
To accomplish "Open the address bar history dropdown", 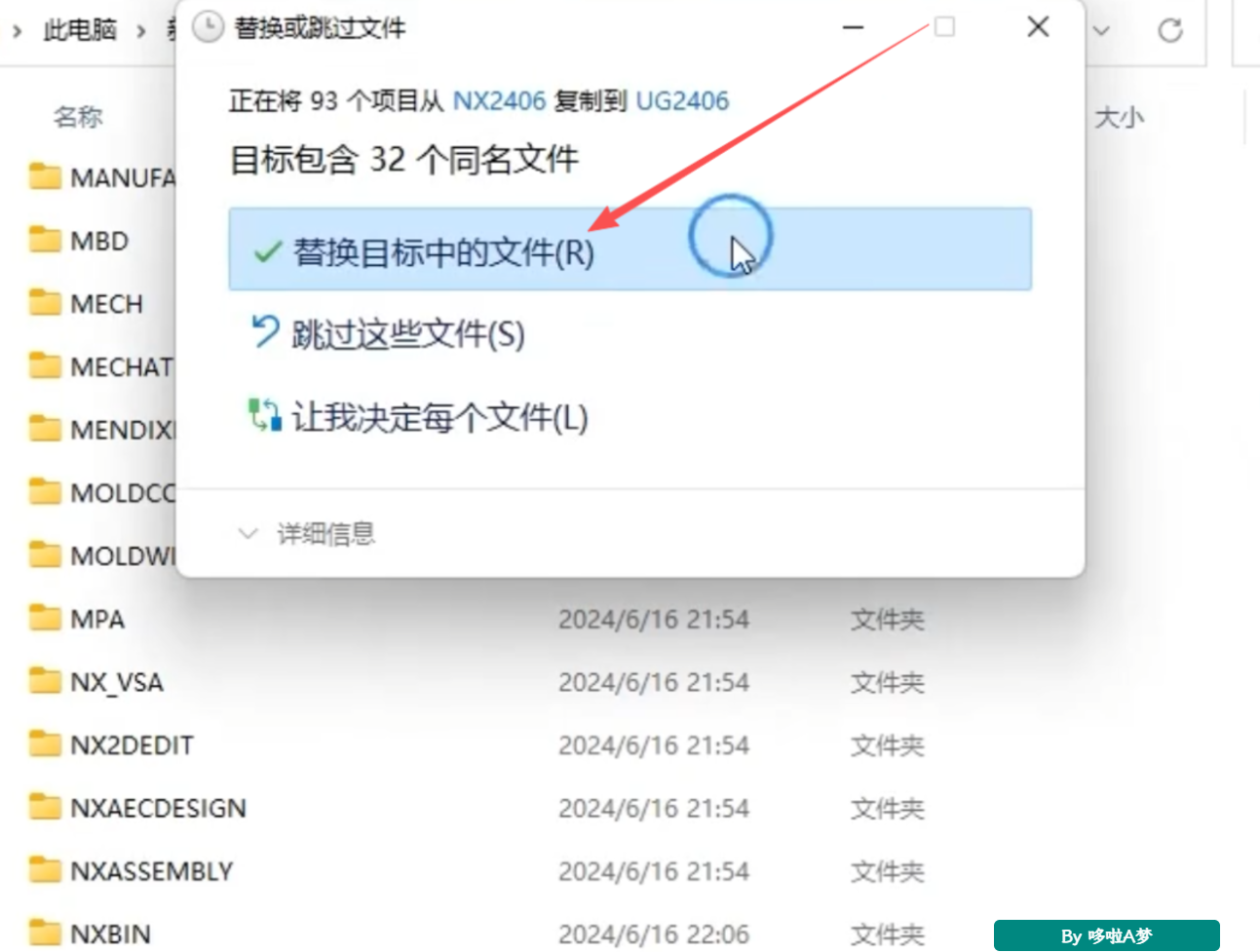I will (x=1101, y=30).
